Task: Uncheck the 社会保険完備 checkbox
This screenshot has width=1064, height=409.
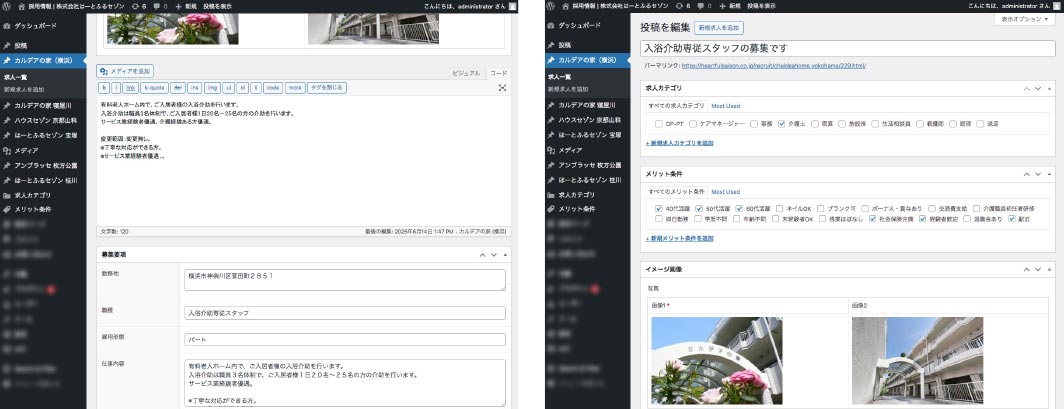Action: 872,220
